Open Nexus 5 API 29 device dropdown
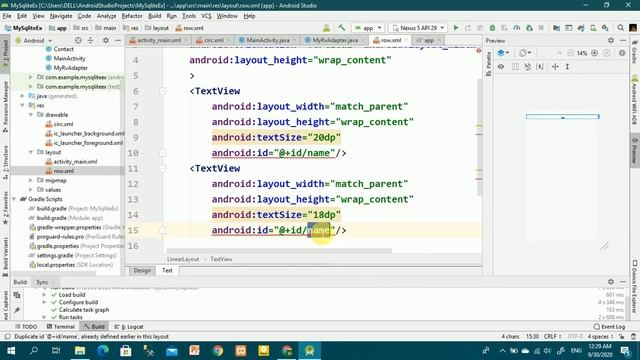The width and height of the screenshot is (640, 360). [418, 28]
